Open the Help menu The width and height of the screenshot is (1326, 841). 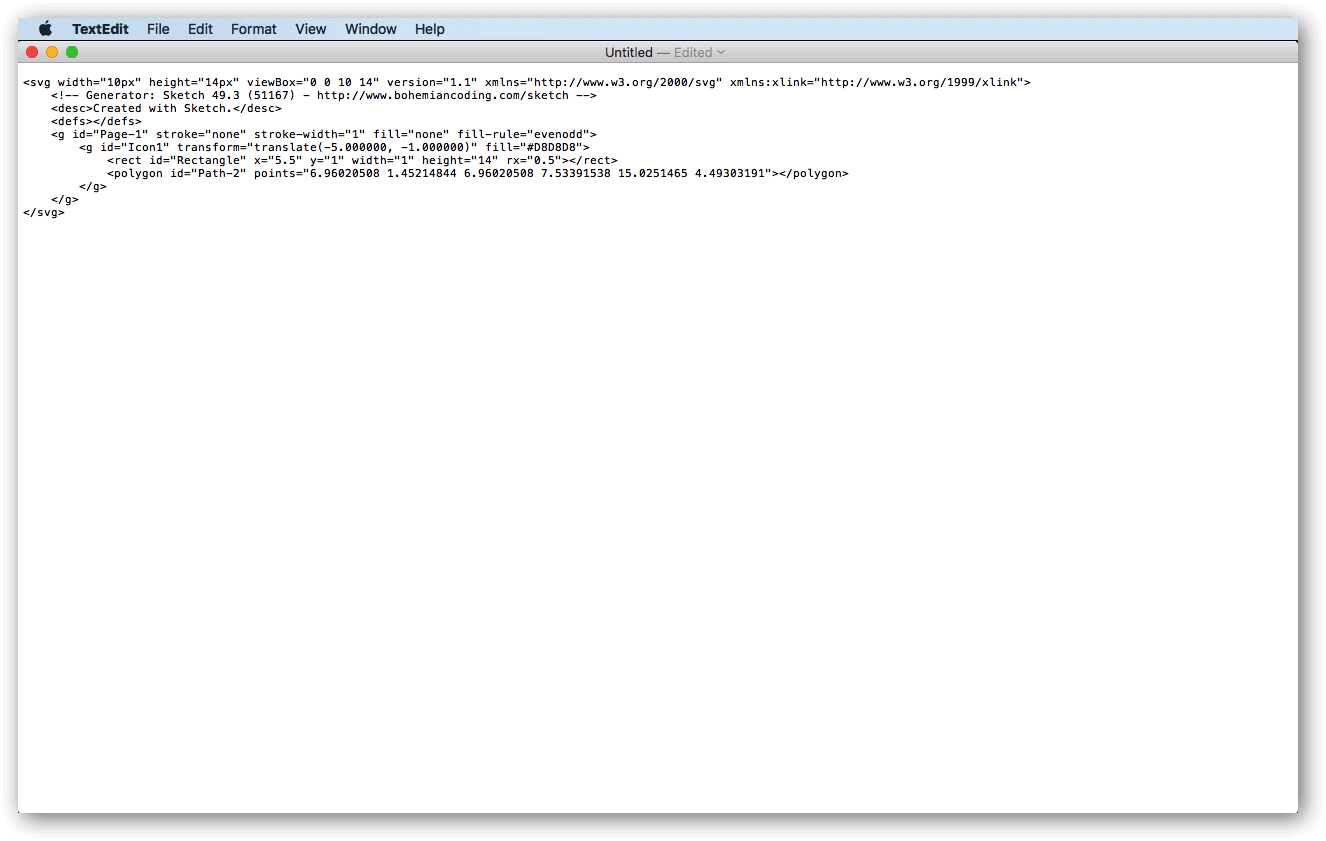coord(430,29)
